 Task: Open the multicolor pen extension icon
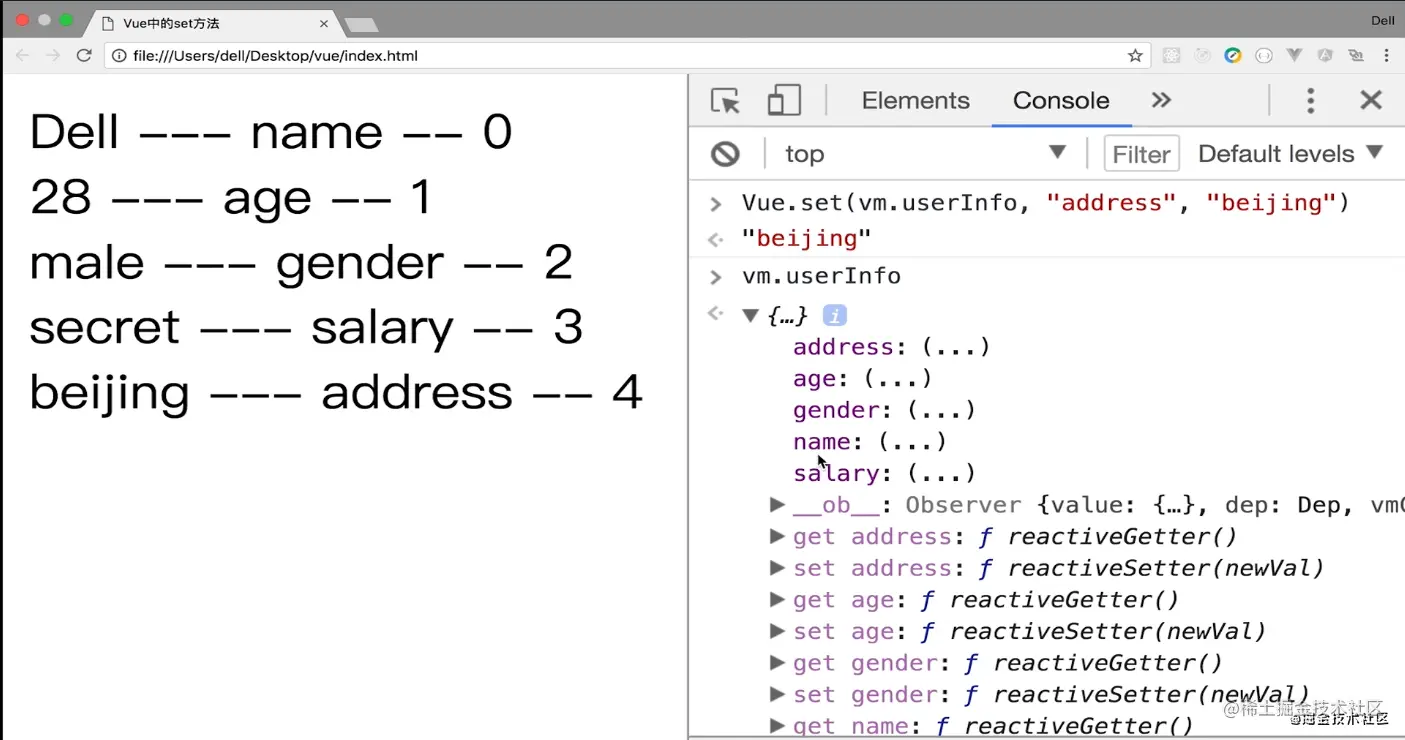pos(1233,56)
